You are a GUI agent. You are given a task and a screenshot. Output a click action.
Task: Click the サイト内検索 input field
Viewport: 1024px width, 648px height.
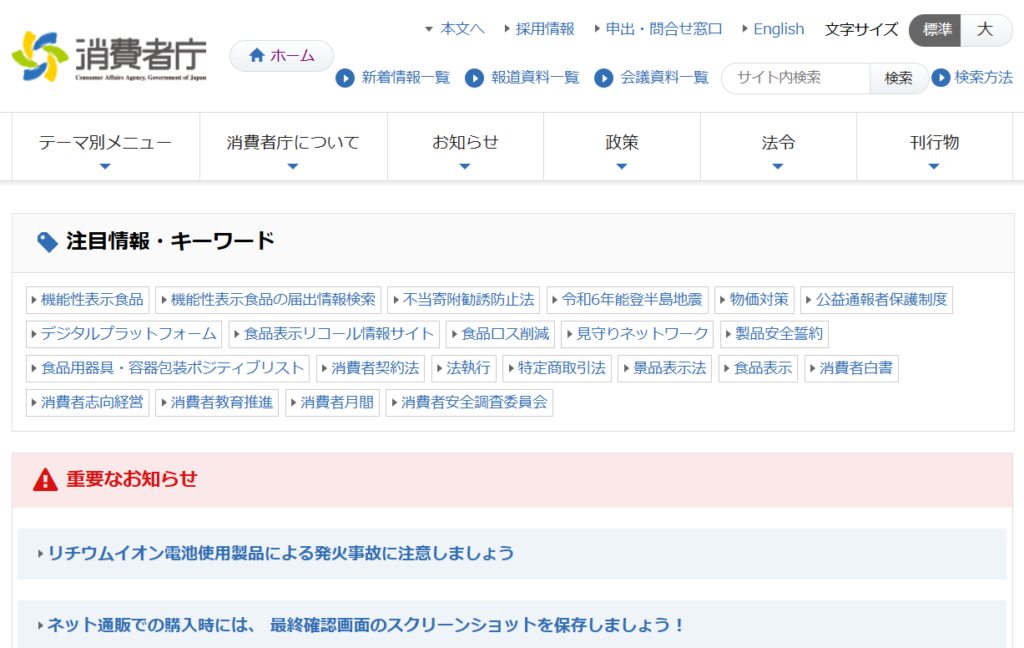click(x=795, y=77)
